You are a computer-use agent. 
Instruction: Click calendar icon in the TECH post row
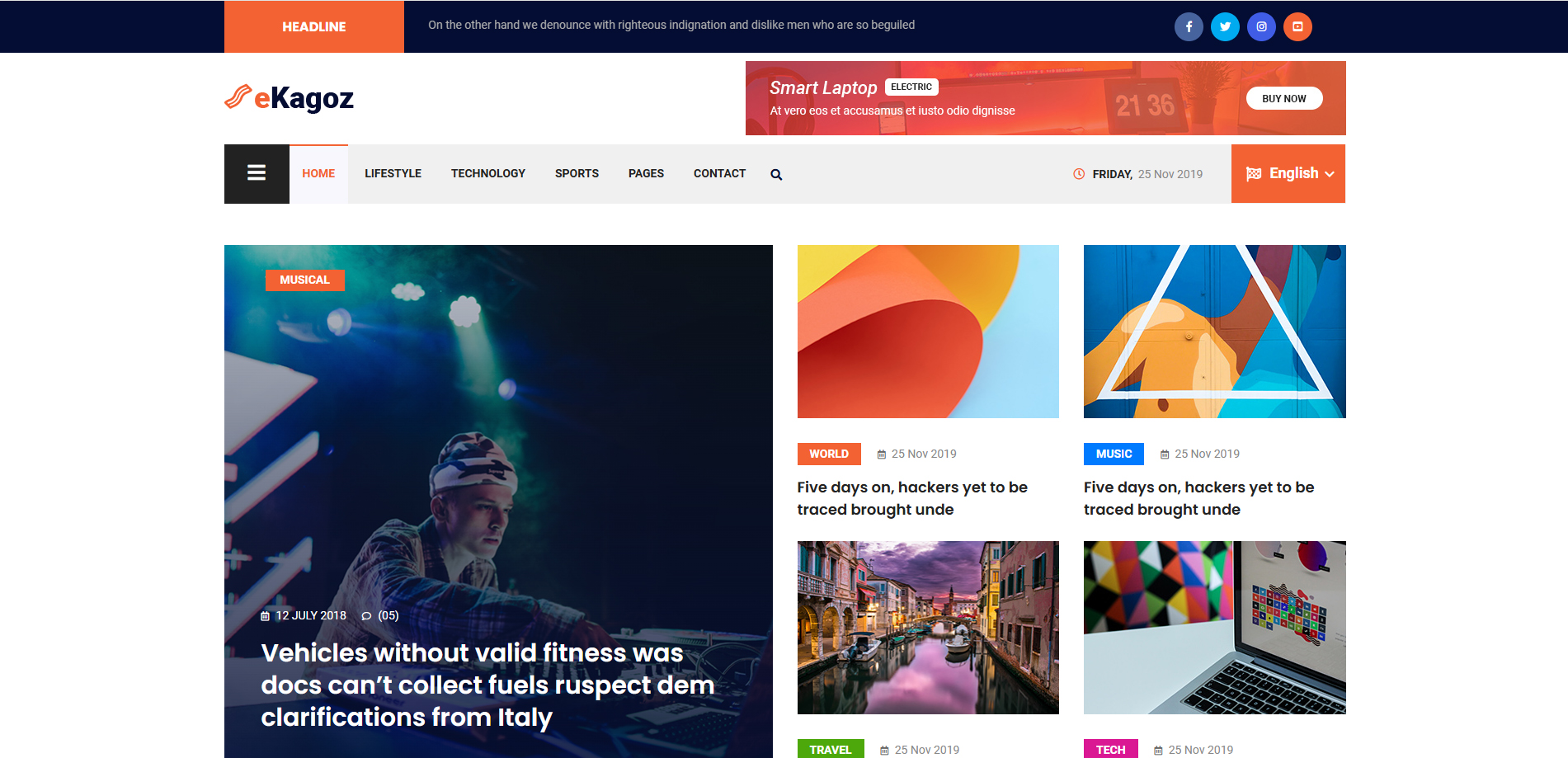[1158, 751]
